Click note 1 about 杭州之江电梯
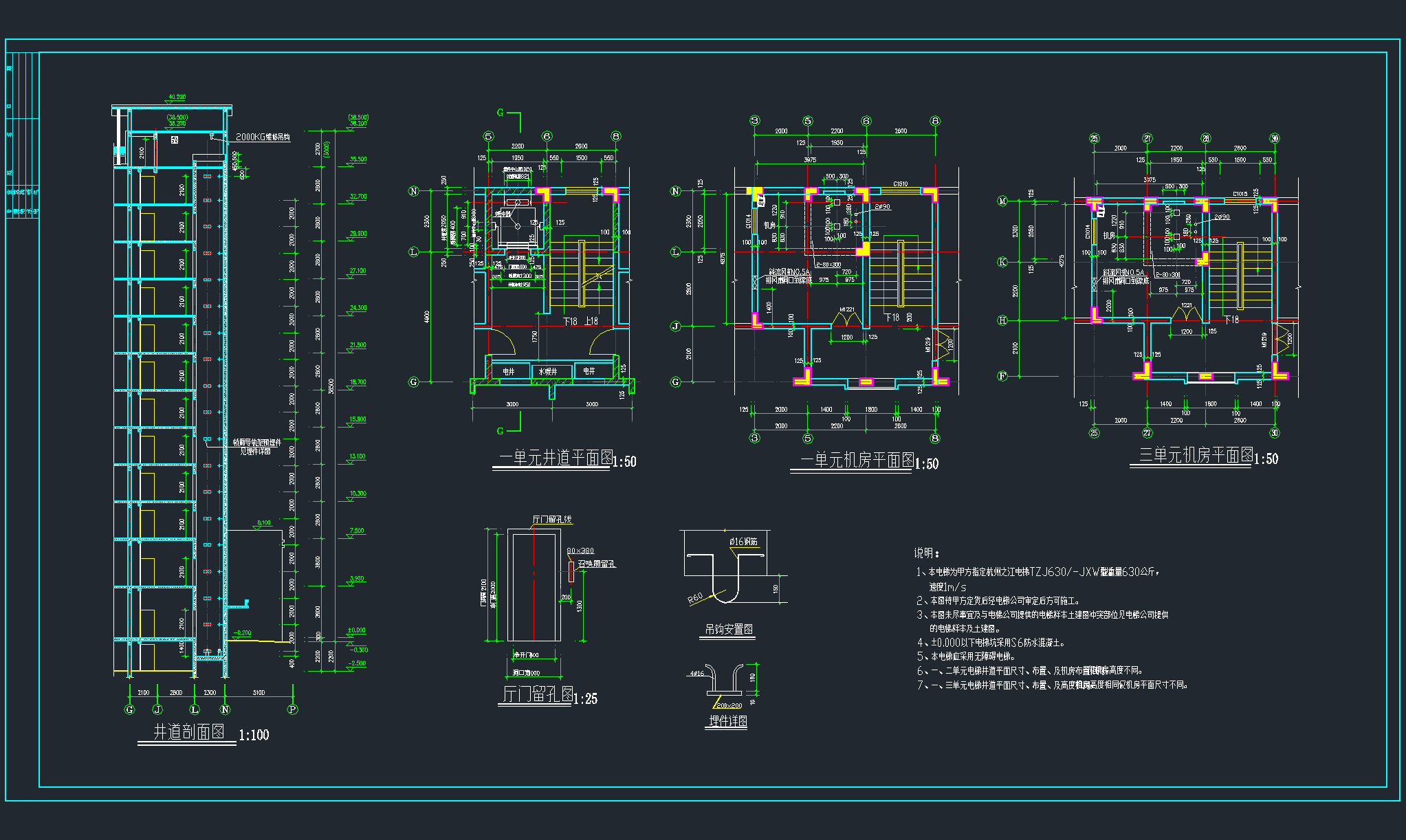Viewport: 1406px width, 840px height. [1038, 579]
